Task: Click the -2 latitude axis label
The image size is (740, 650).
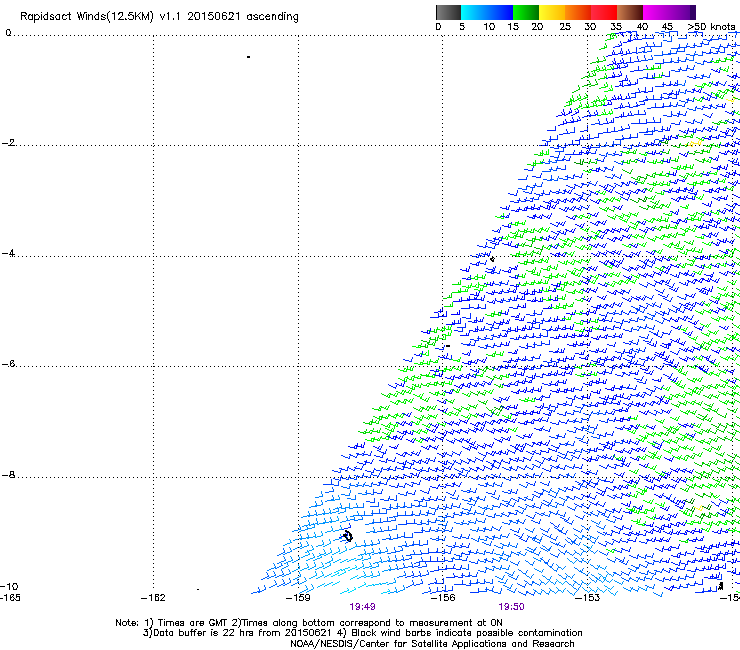Action: (x=8, y=143)
